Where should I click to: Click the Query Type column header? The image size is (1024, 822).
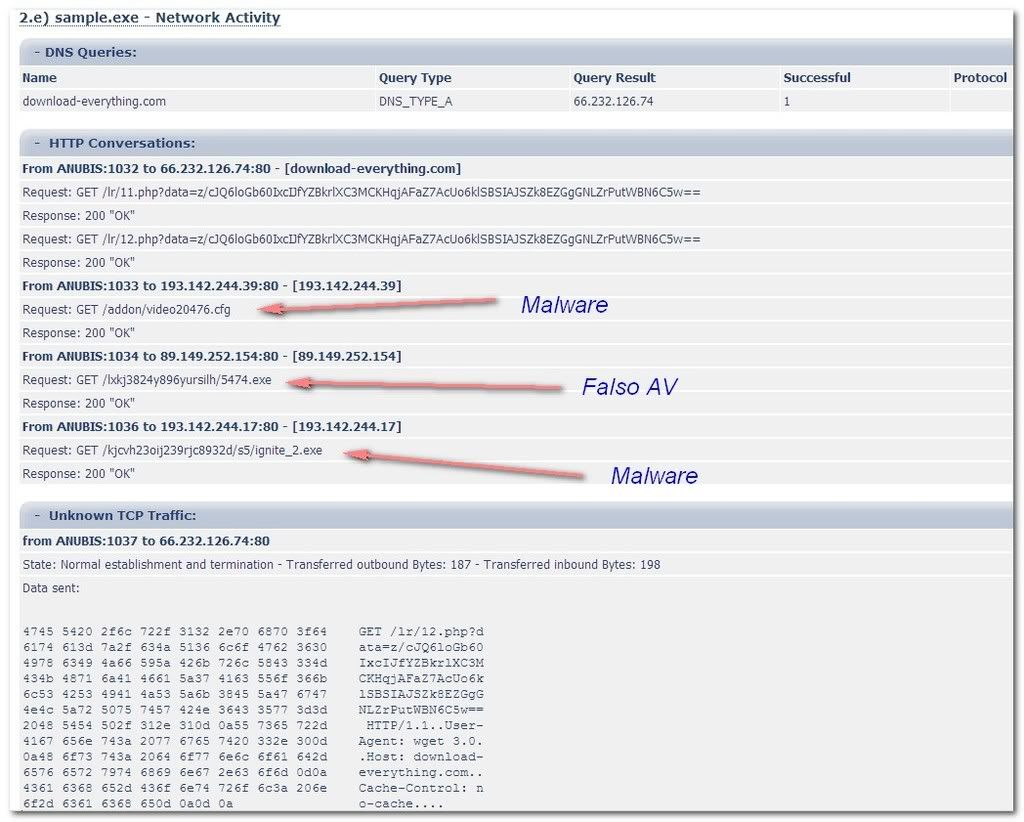[414, 78]
